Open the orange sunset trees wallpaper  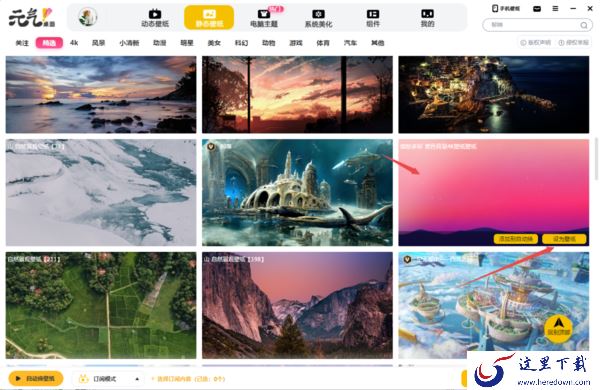point(297,95)
